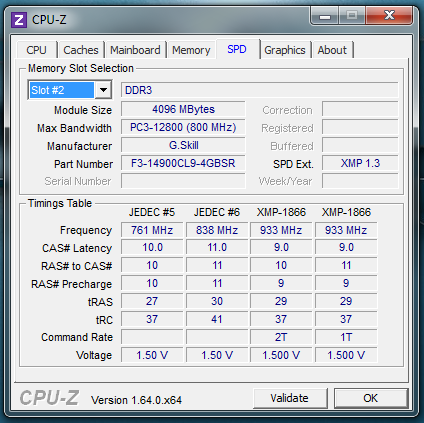Select the PC3-12800 (800 MHz) bandwidth value

[183, 127]
